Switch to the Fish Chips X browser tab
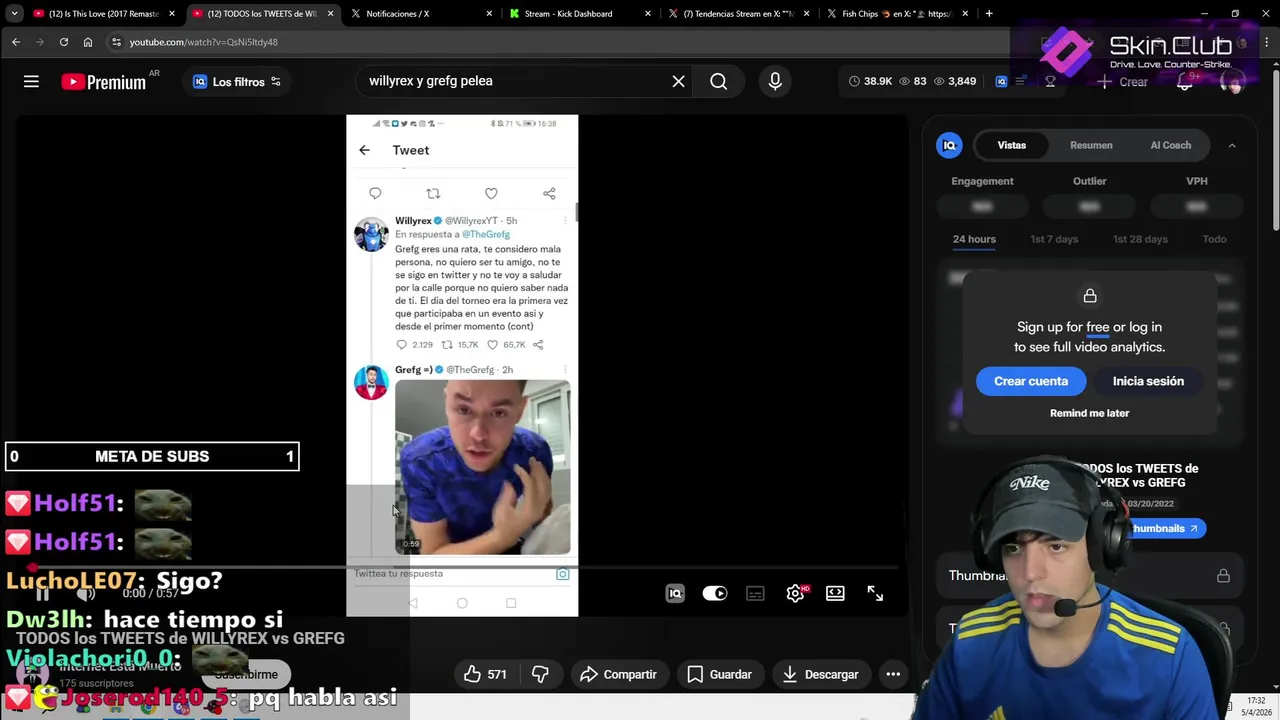The image size is (1280, 720). (897, 14)
